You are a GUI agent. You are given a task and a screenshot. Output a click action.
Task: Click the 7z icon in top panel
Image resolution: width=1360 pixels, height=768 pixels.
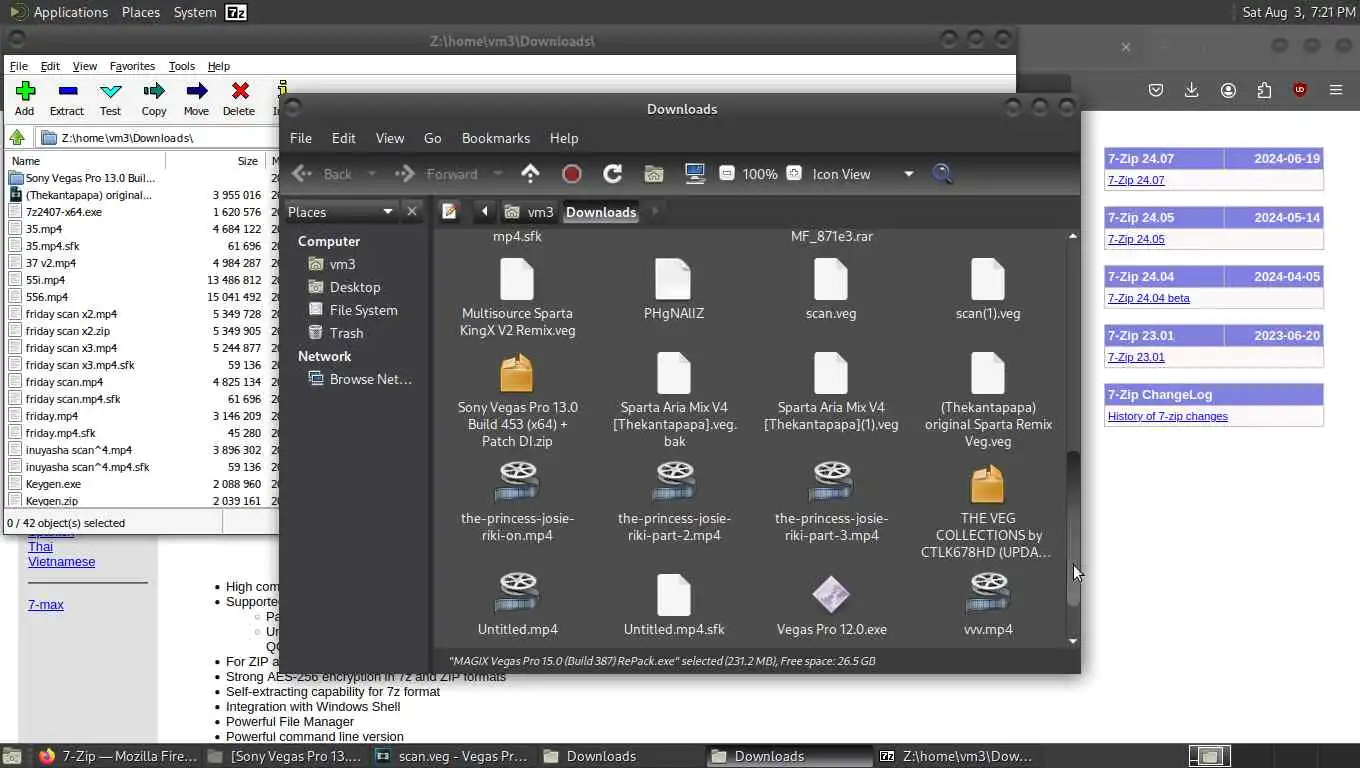tap(236, 12)
